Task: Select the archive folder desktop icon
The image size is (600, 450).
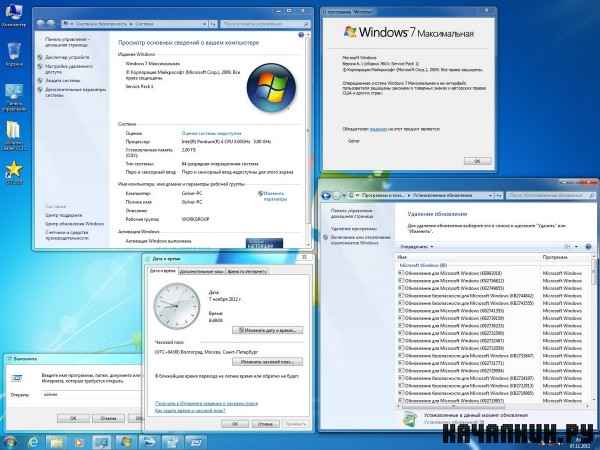Action: click(x=13, y=134)
